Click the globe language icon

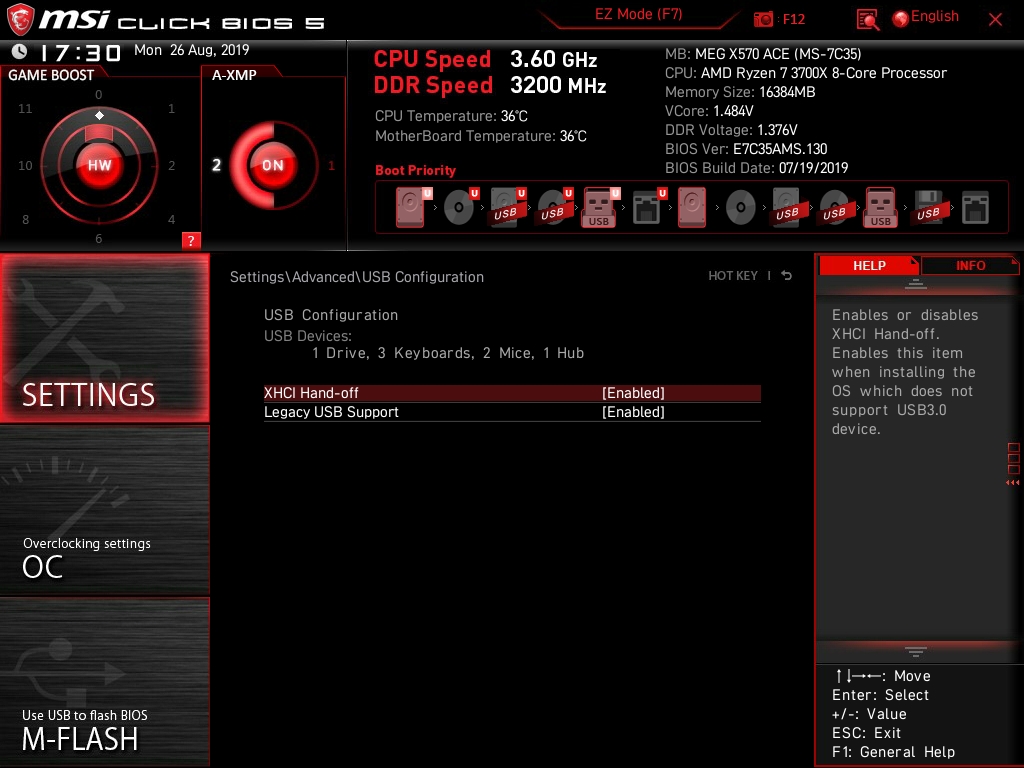click(x=901, y=19)
